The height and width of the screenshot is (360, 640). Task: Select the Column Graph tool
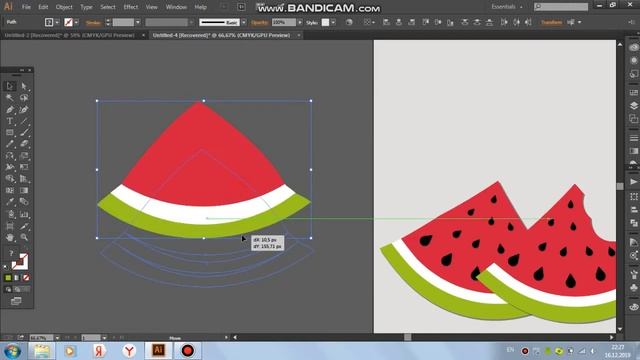(24, 214)
